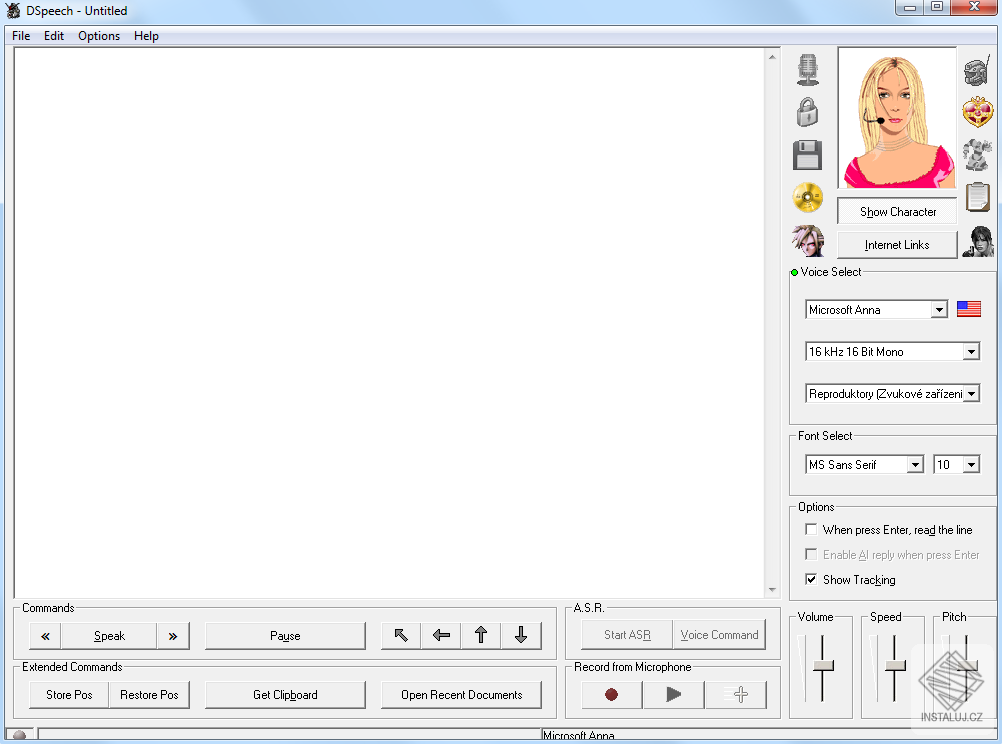Click the lock icon in the sidebar
The image size is (1002, 744).
point(807,112)
